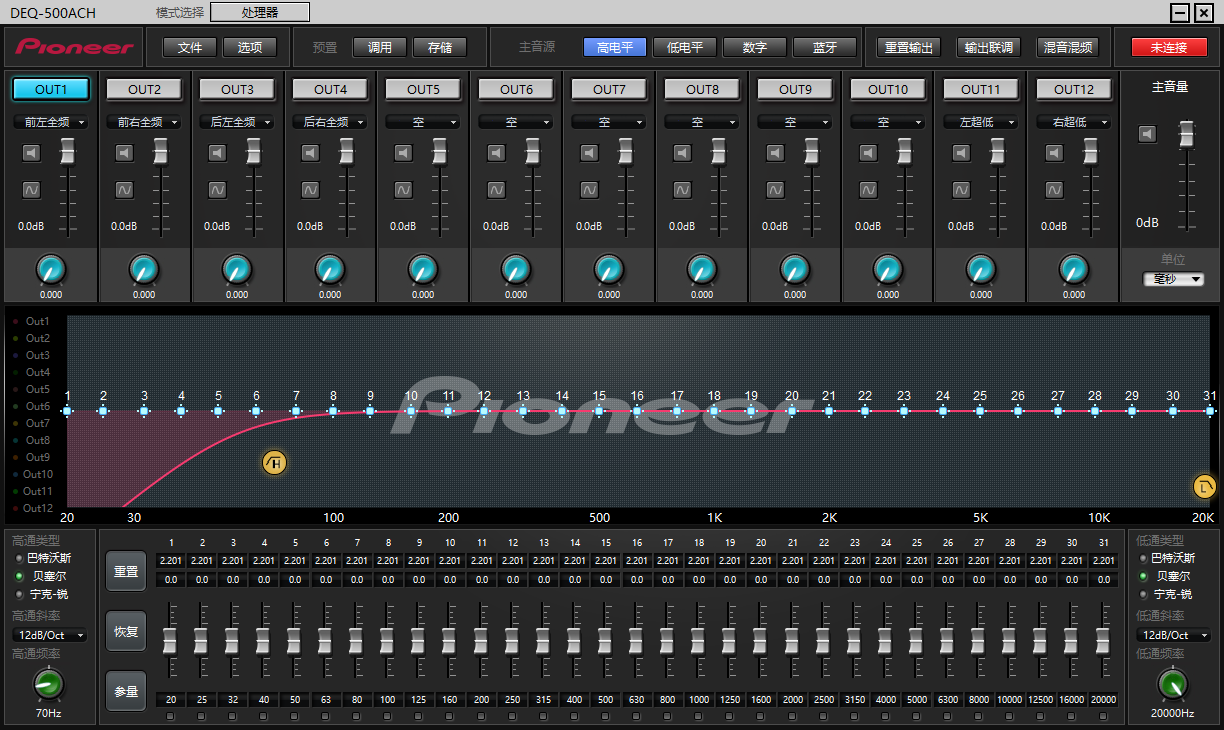Image resolution: width=1224 pixels, height=730 pixels.
Task: Select the OUT2 channel button
Action: pos(144,89)
